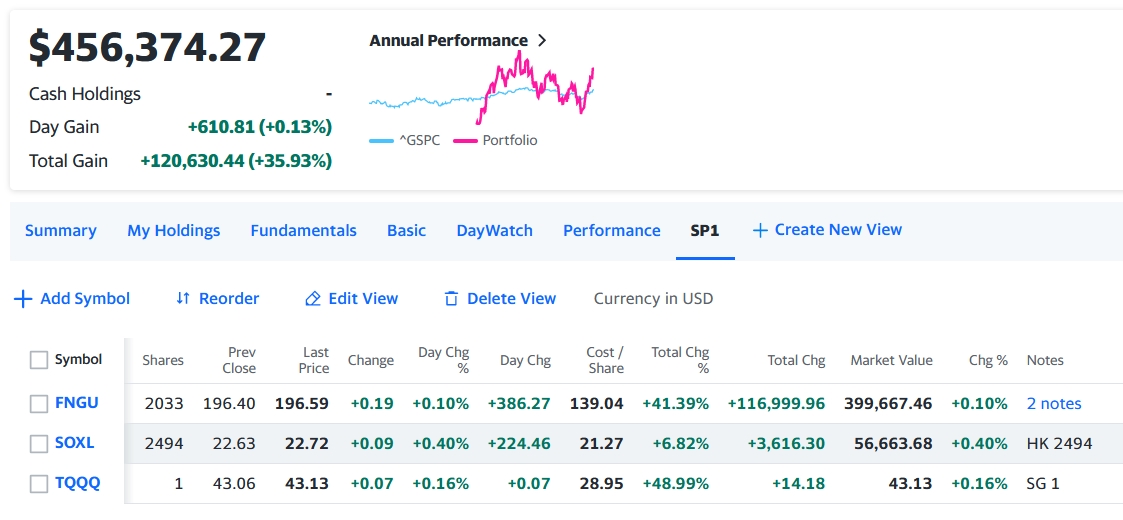Click the Reorder arrows icon
The image size is (1123, 520).
(182, 299)
